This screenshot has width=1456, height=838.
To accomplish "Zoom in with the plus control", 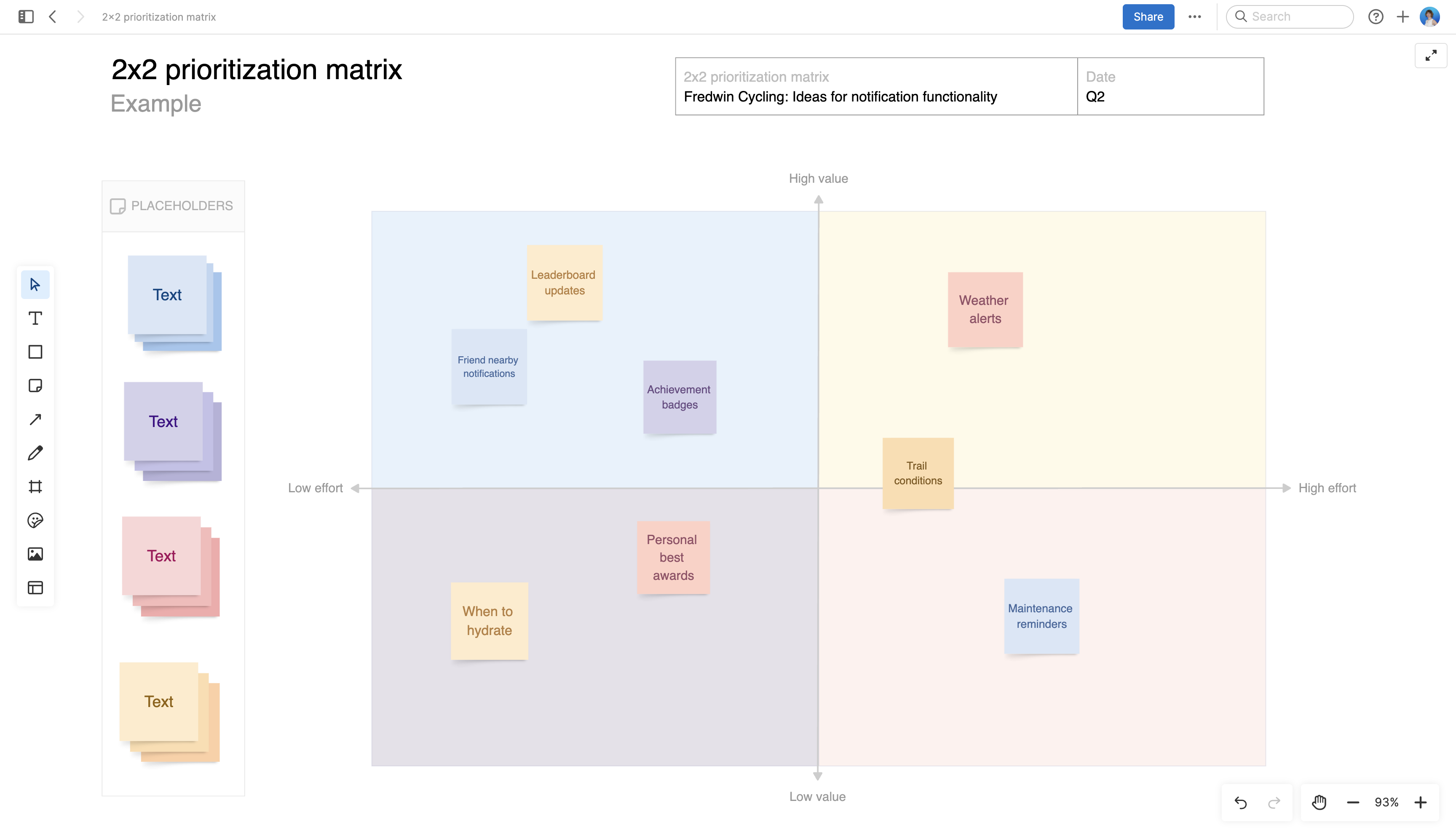I will [1421, 802].
